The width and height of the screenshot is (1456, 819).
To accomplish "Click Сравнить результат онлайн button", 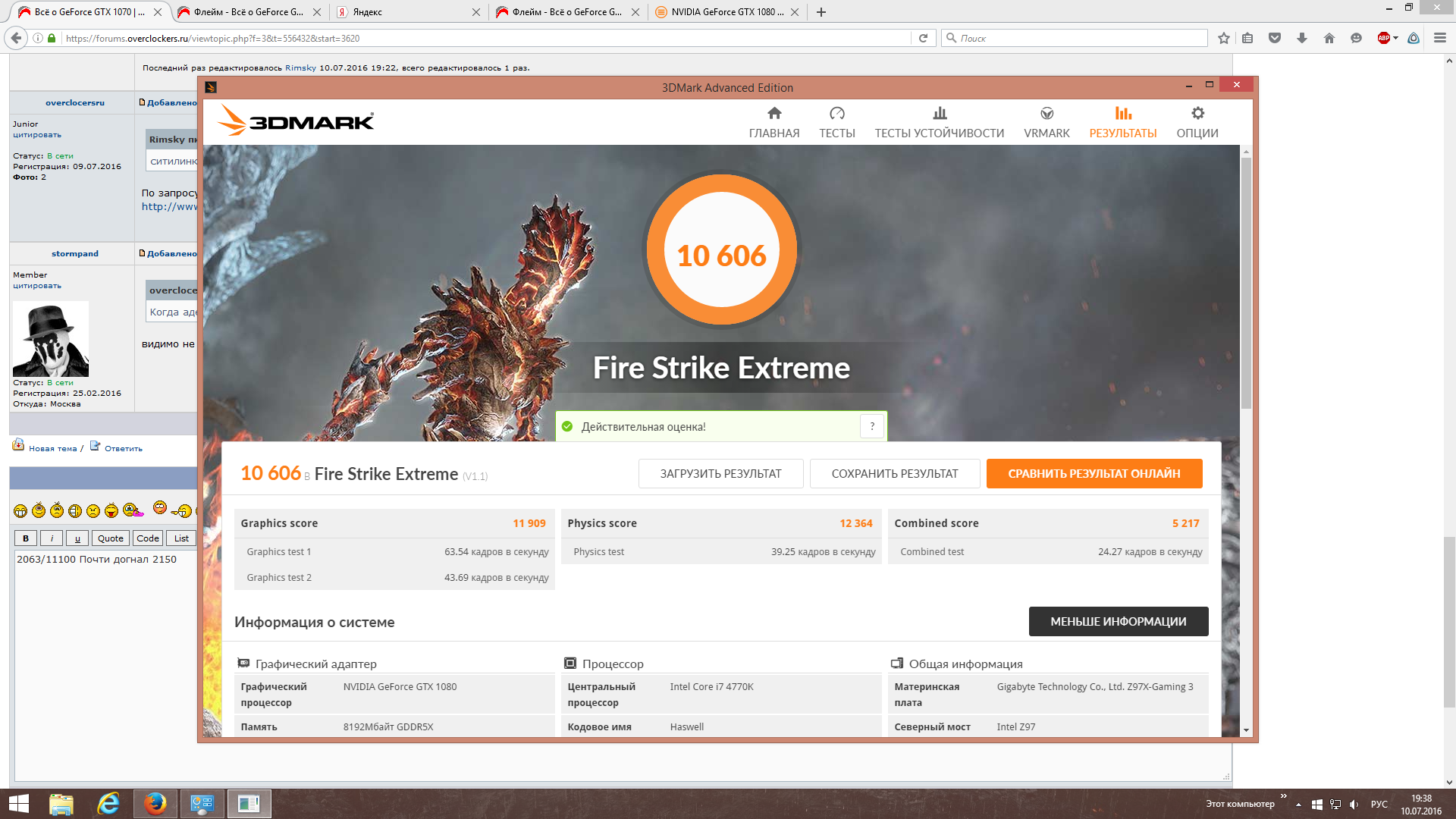I will coord(1094,473).
